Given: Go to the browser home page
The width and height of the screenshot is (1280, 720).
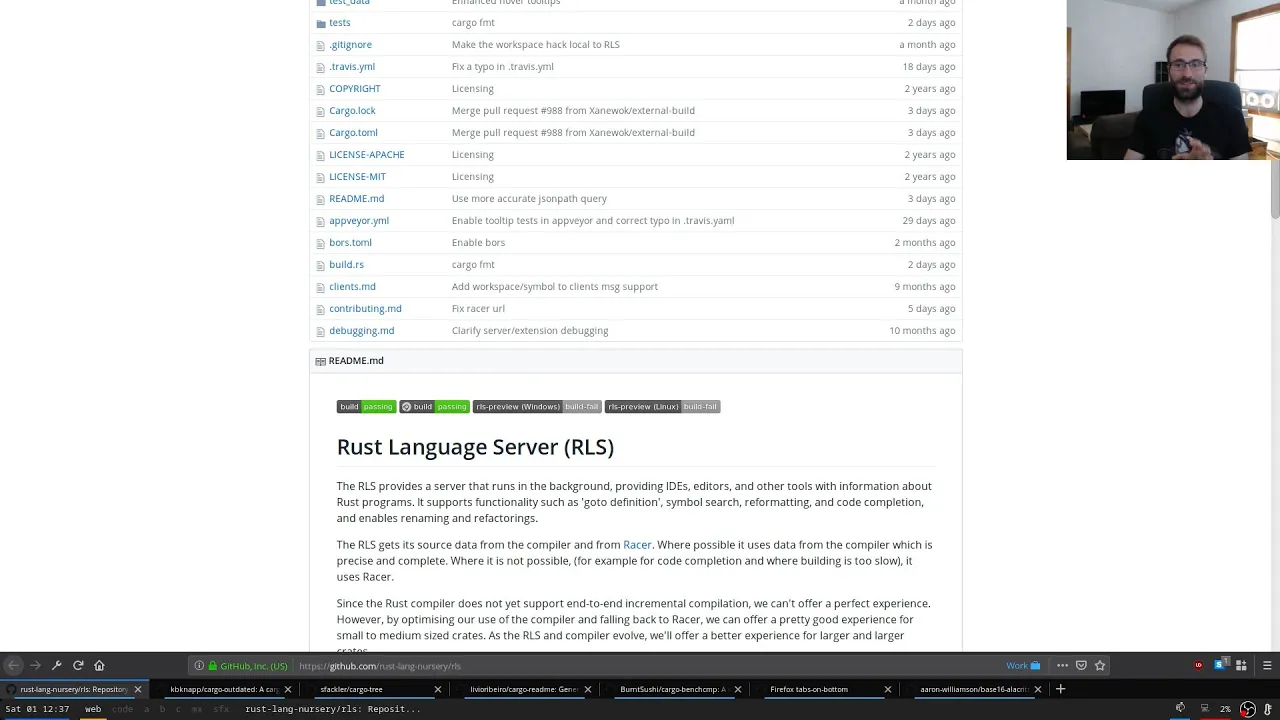Looking at the screenshot, I should click(99, 665).
